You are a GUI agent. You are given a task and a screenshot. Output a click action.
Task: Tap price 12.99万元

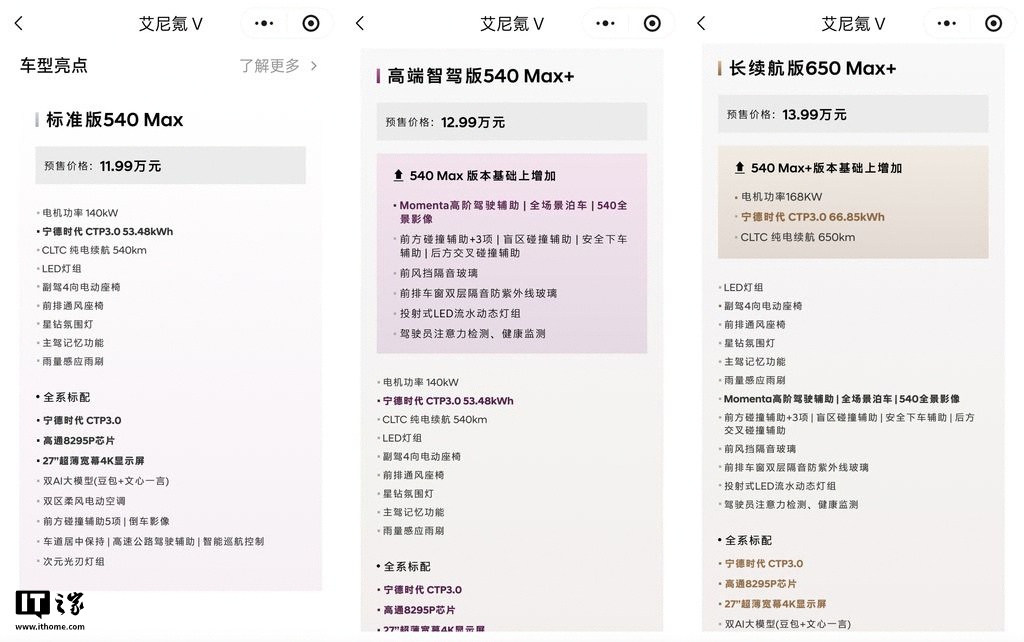(x=473, y=122)
